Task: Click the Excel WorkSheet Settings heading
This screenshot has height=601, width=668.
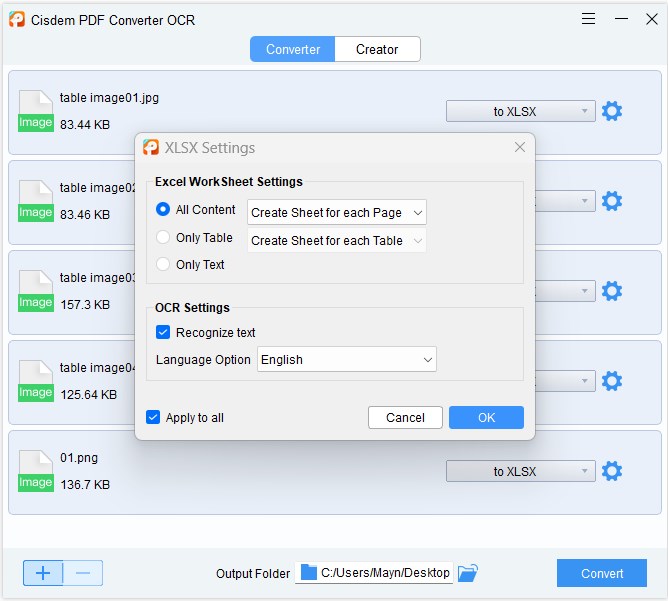Action: pyautogui.click(x=229, y=182)
